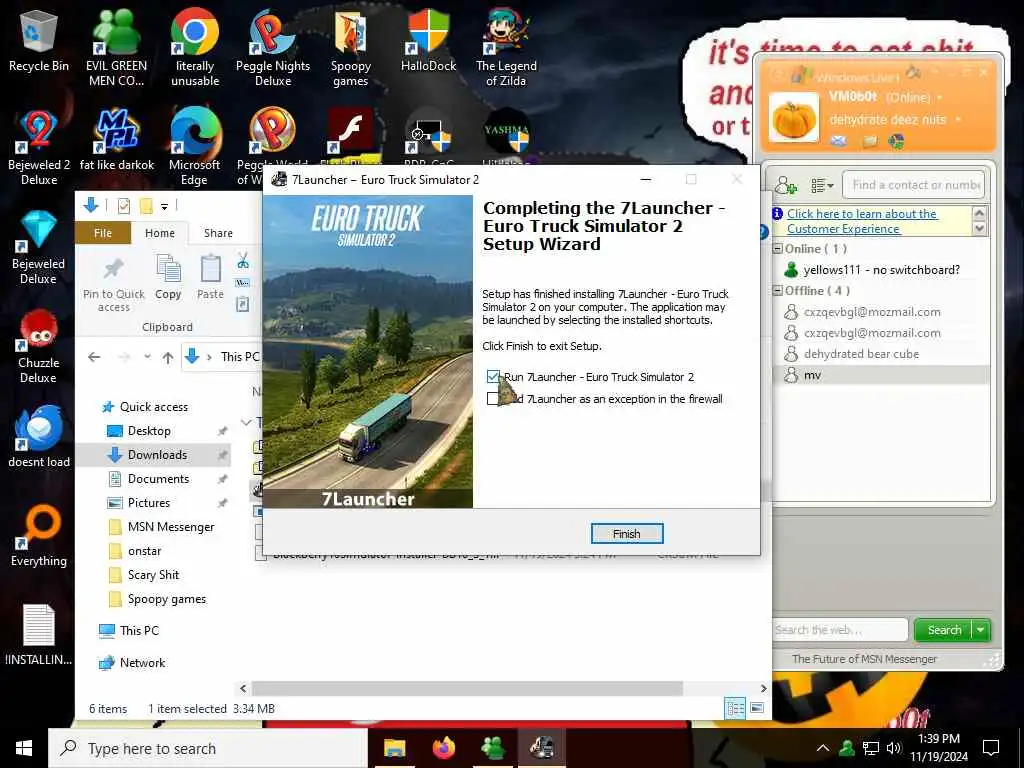This screenshot has height=768, width=1024.
Task: Open the notification center icon
Action: tap(991, 748)
